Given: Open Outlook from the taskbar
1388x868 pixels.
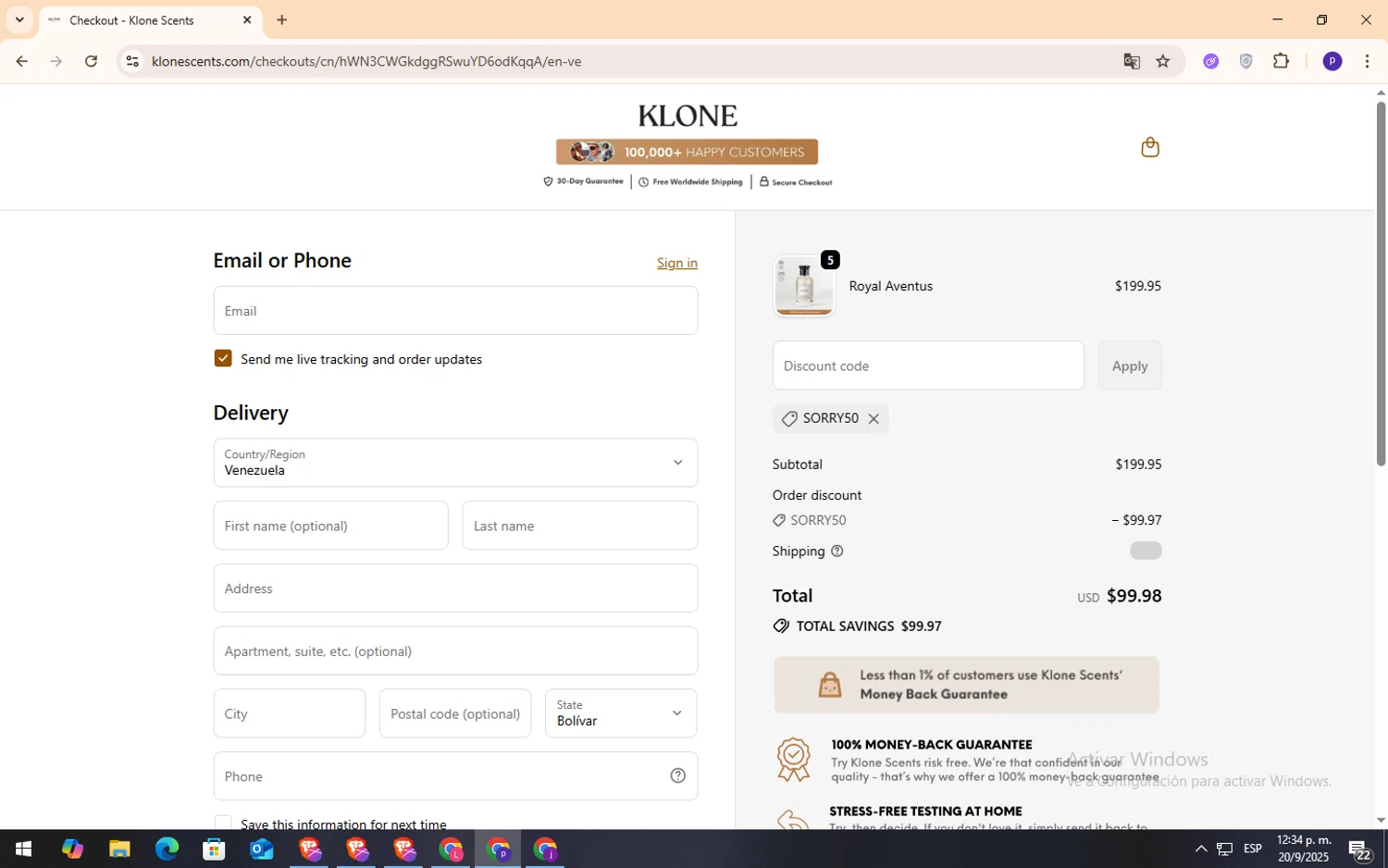Looking at the screenshot, I should point(261,849).
